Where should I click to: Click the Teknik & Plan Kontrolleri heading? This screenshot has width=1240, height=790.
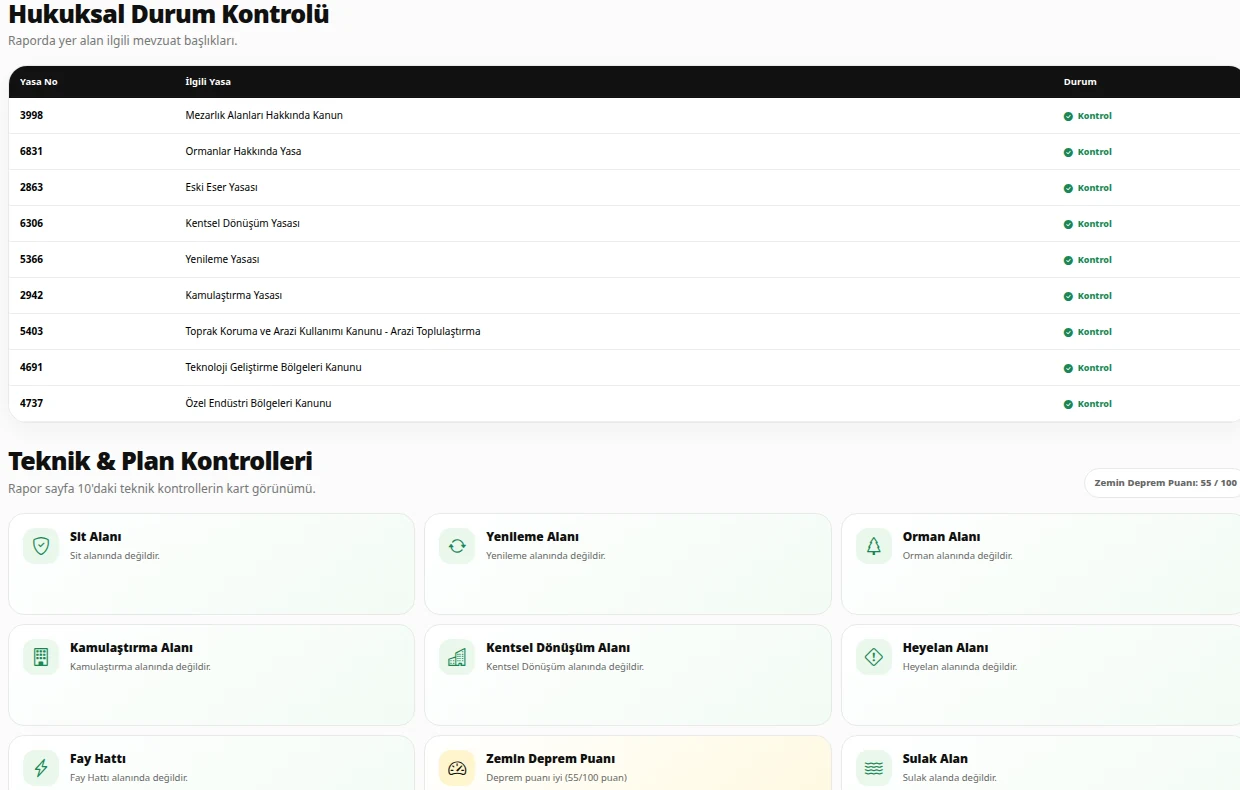(x=160, y=461)
